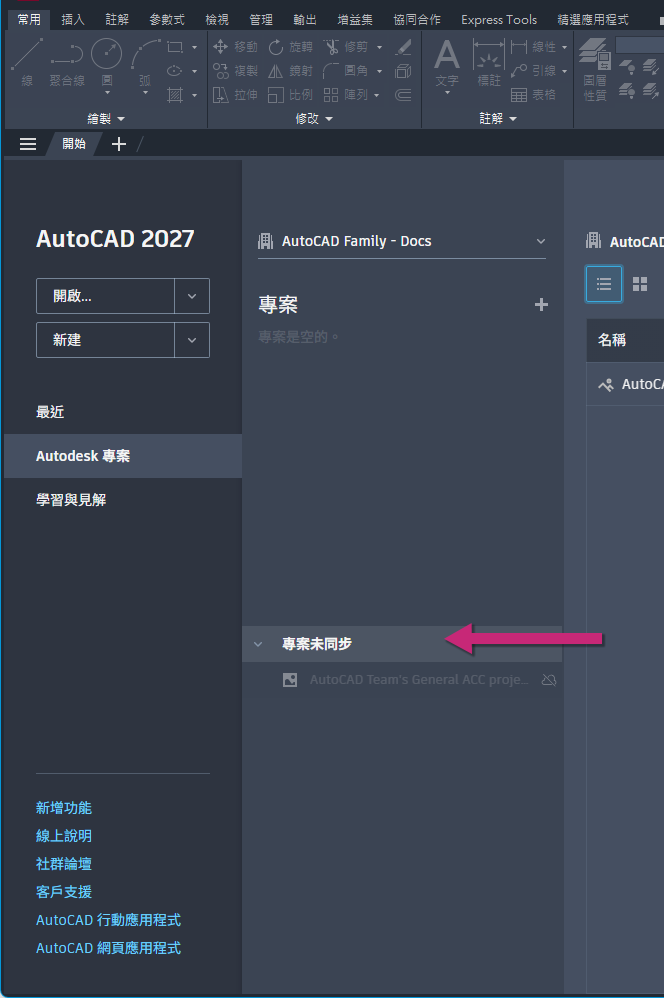Activate the Rotate (旋轉) command
664x998 pixels.
(290, 47)
